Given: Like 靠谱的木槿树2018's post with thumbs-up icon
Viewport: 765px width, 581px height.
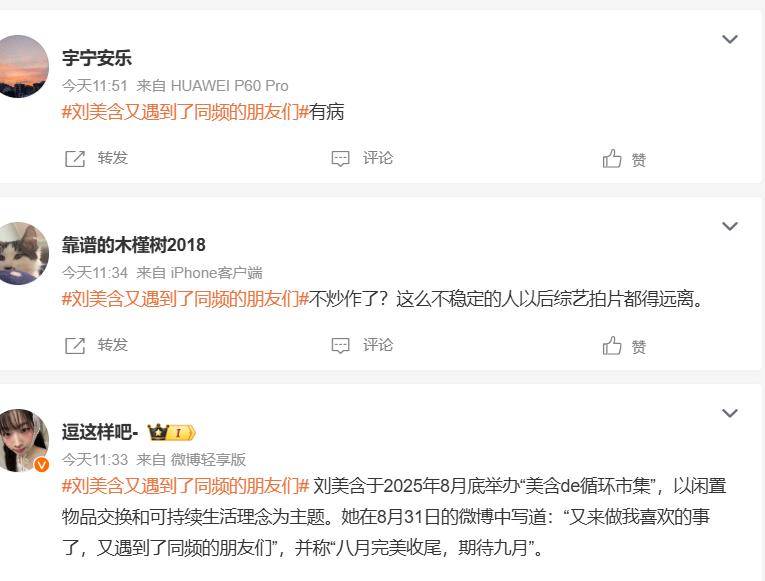Looking at the screenshot, I should coord(612,345).
